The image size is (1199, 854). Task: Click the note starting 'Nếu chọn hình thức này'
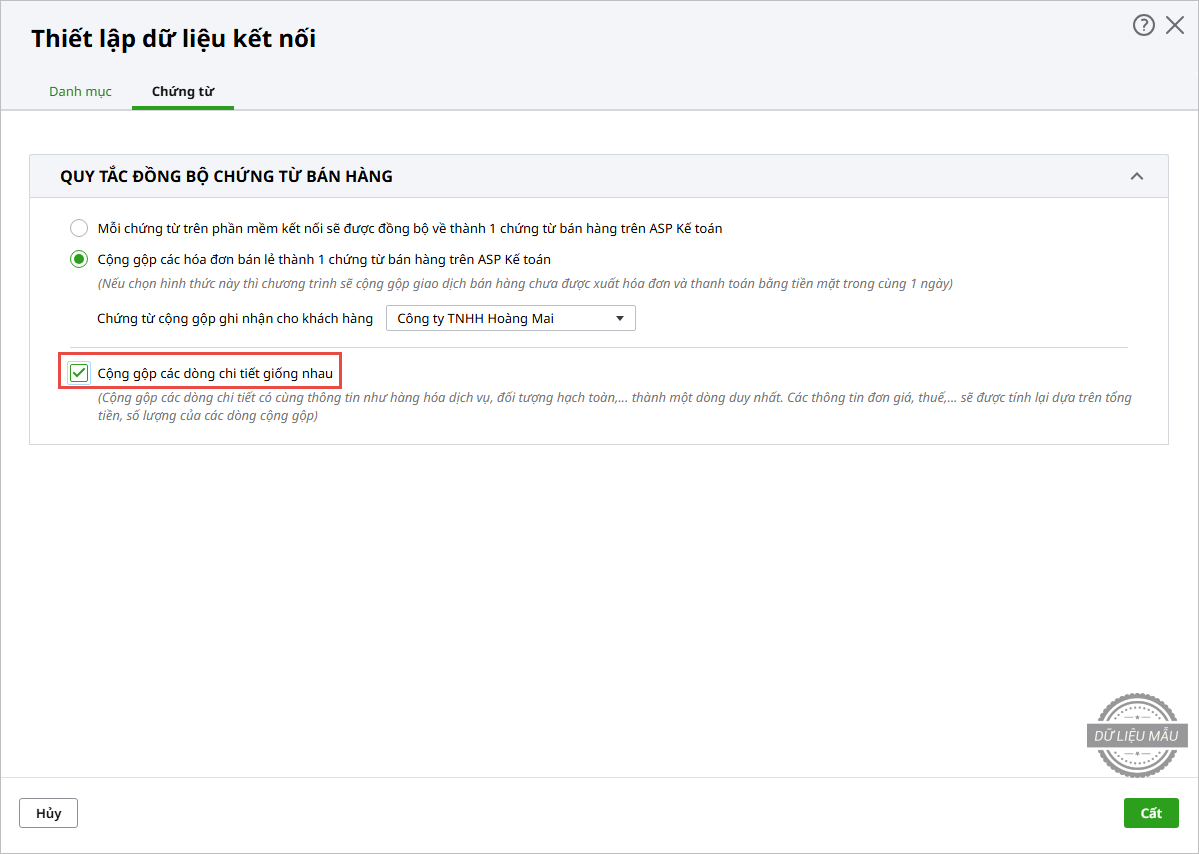[525, 284]
